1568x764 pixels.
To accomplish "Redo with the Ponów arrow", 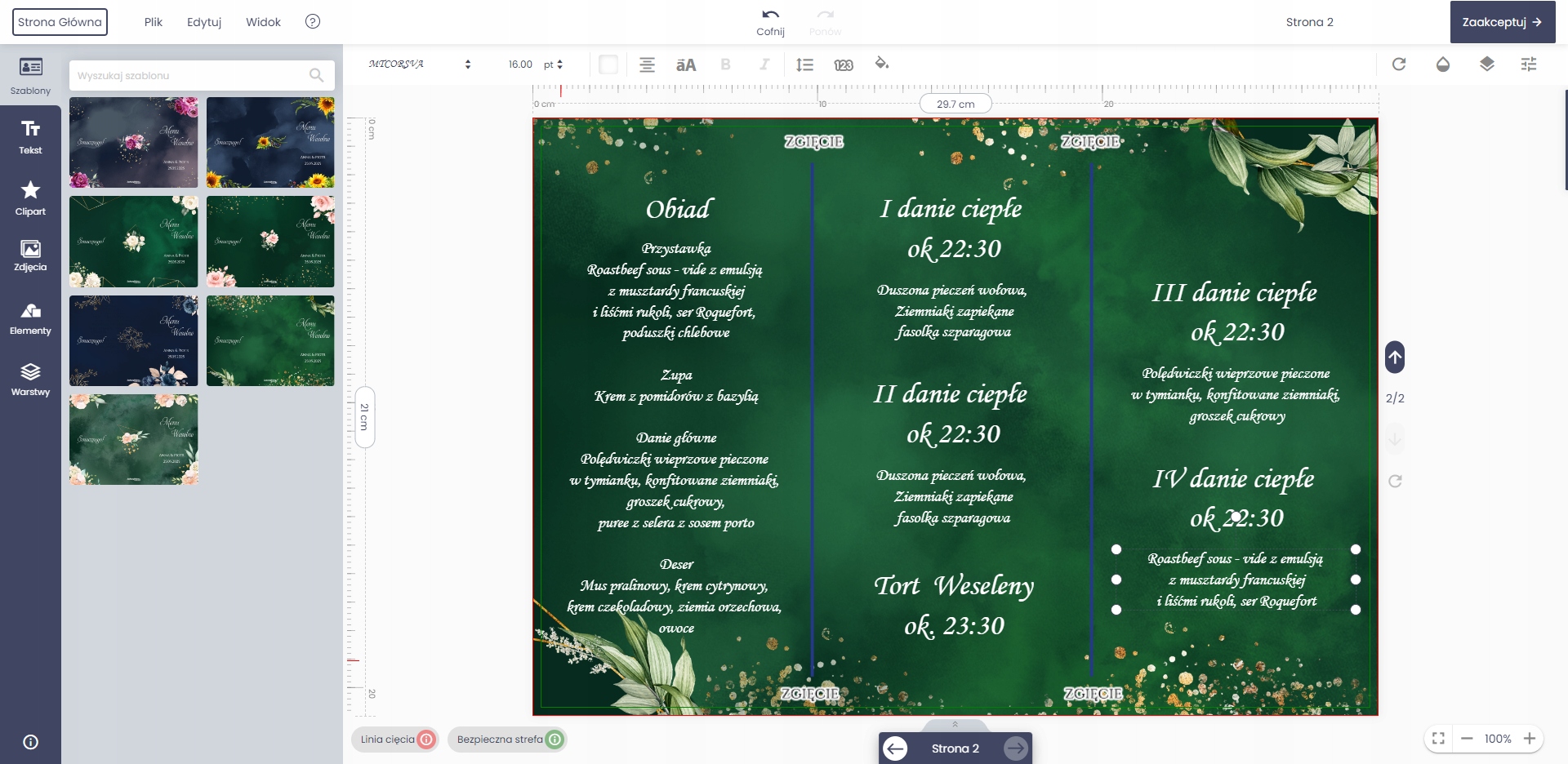I will pyautogui.click(x=826, y=22).
